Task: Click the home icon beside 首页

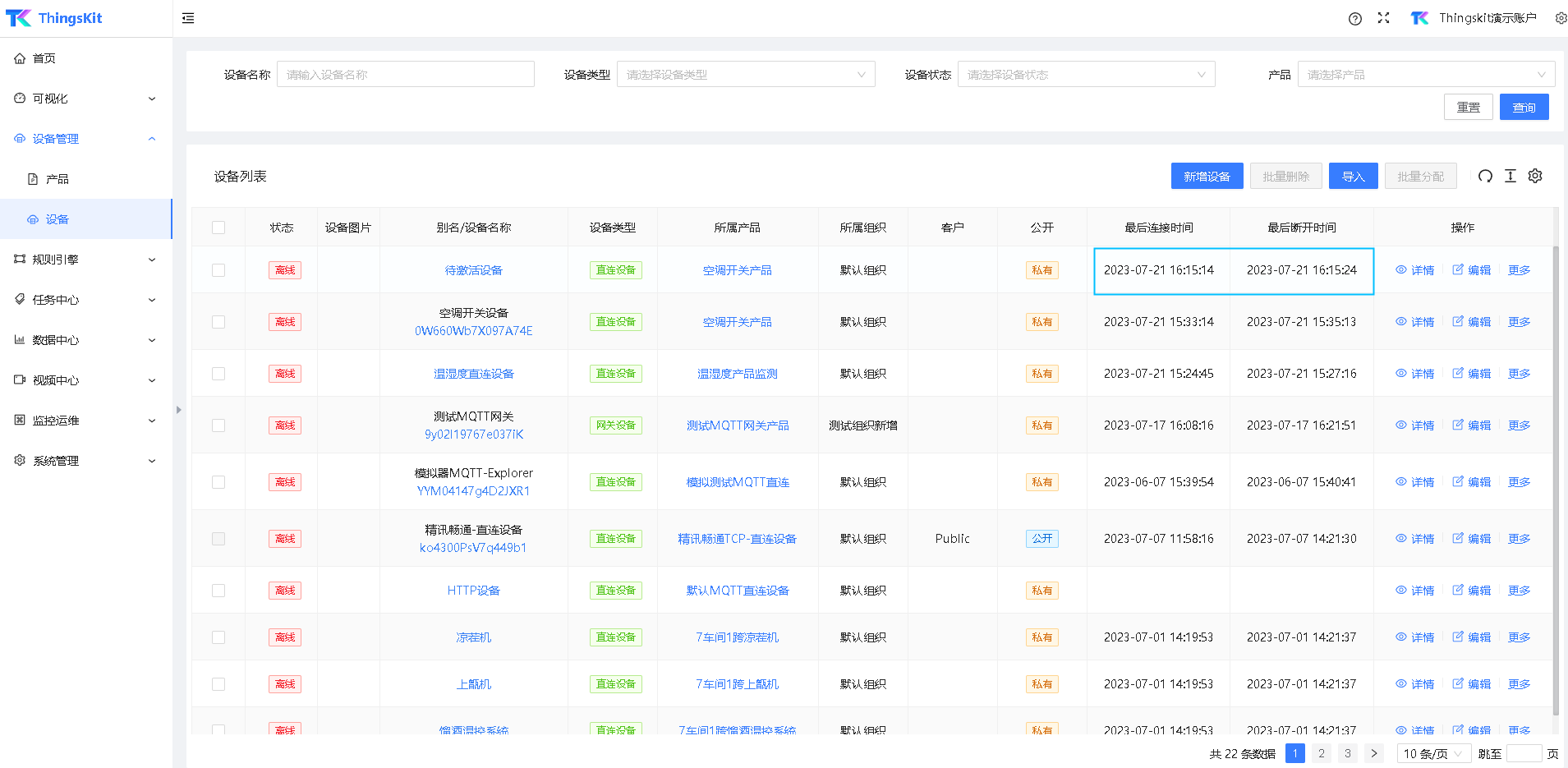Action: coord(20,58)
